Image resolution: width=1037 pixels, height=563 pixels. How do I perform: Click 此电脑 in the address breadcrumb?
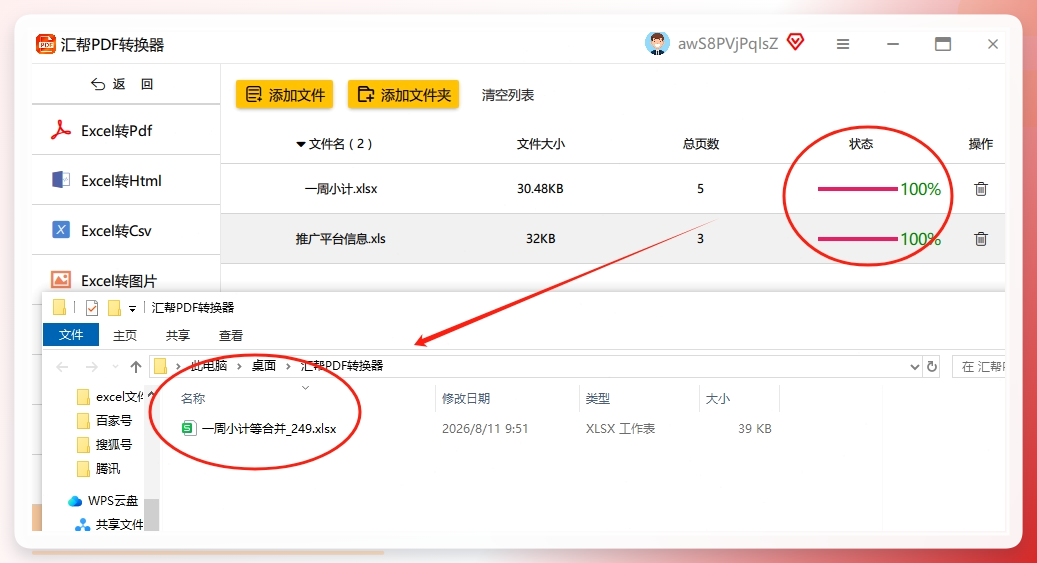pos(209,366)
